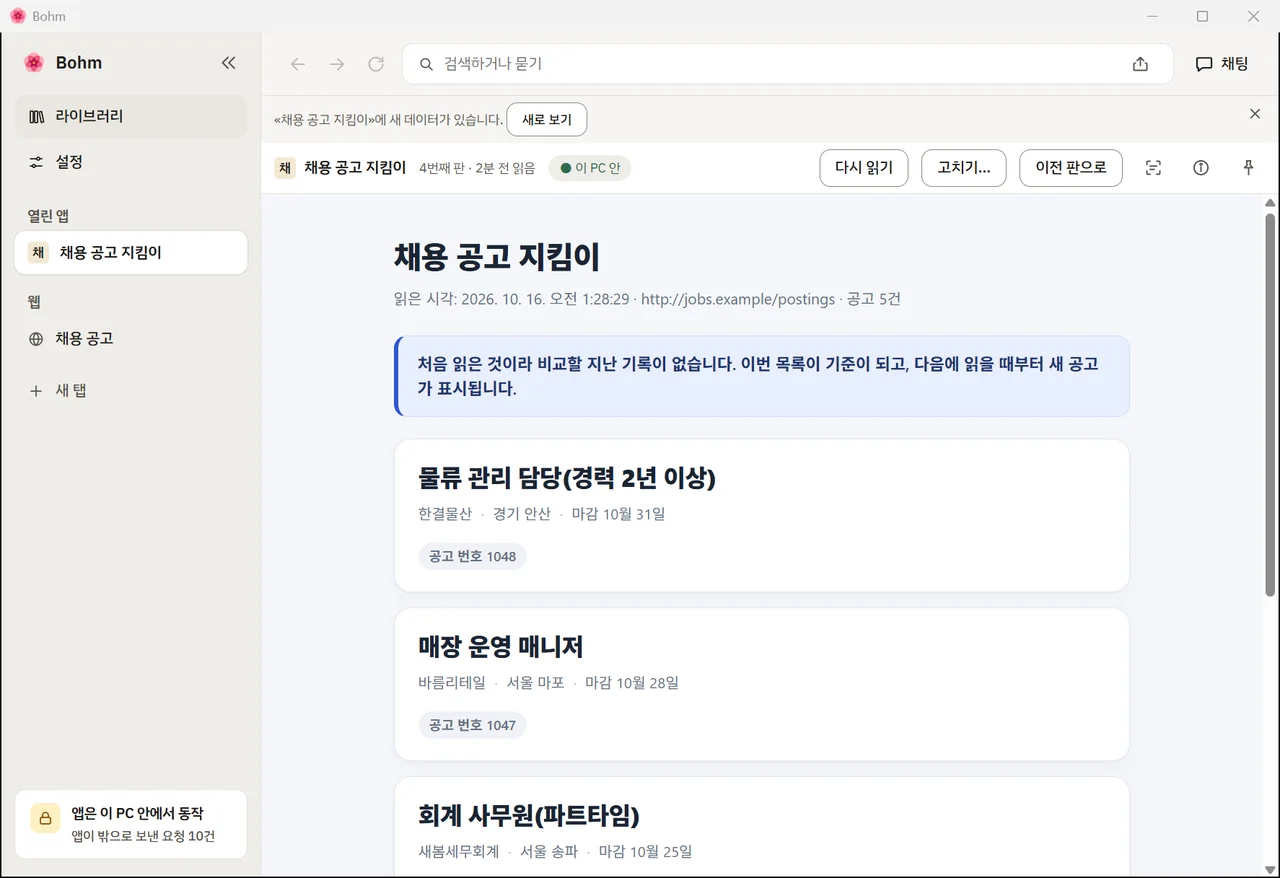Open 설정 in the sidebar
This screenshot has width=1280, height=878.
tap(131, 162)
